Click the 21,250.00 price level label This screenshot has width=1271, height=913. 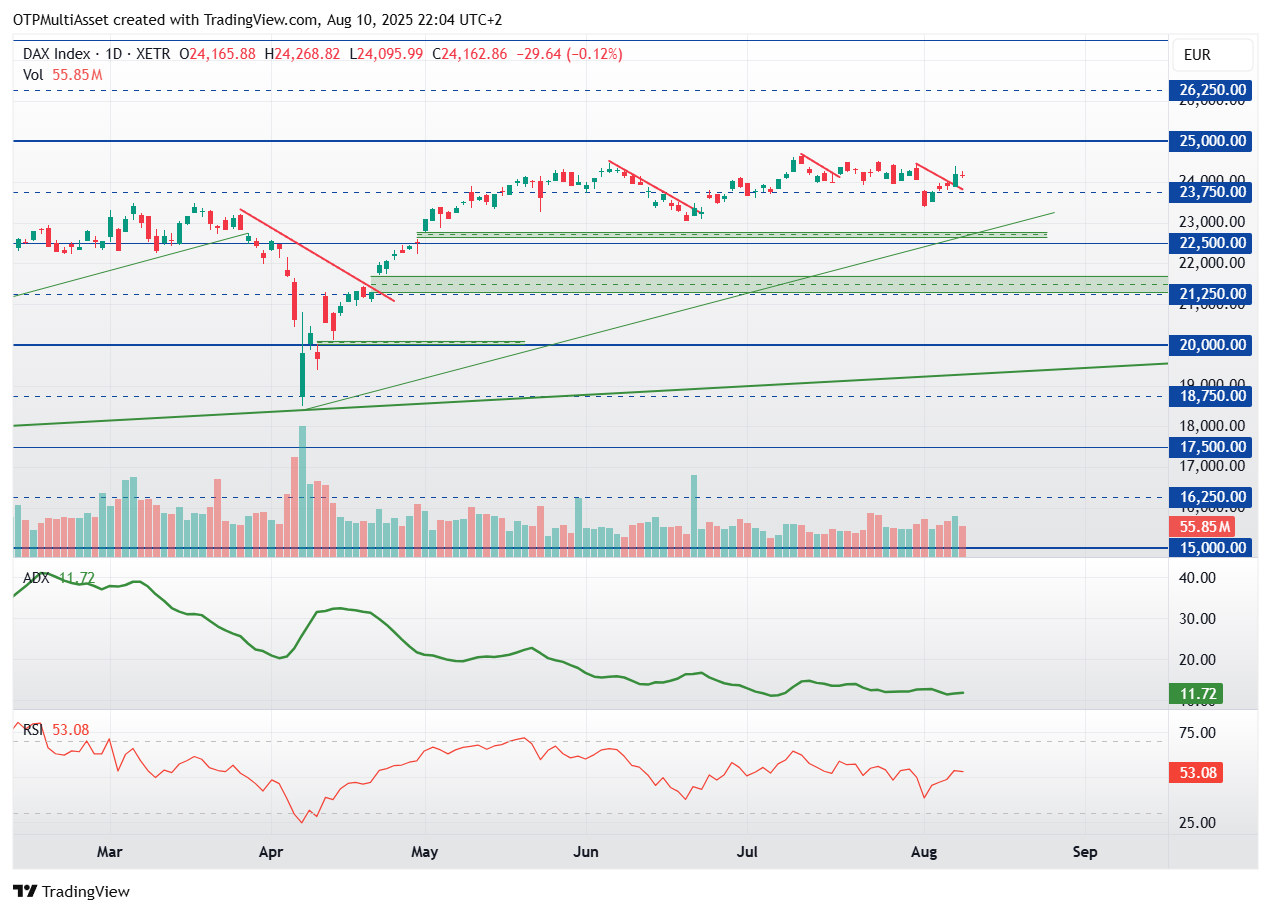click(x=1210, y=294)
